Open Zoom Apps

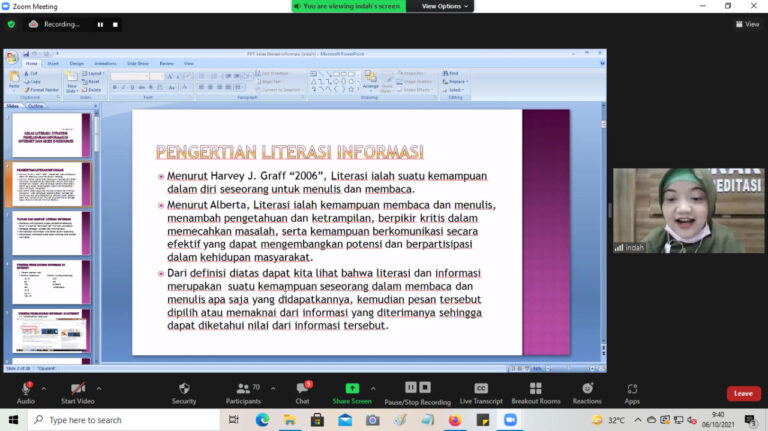pyautogui.click(x=632, y=390)
